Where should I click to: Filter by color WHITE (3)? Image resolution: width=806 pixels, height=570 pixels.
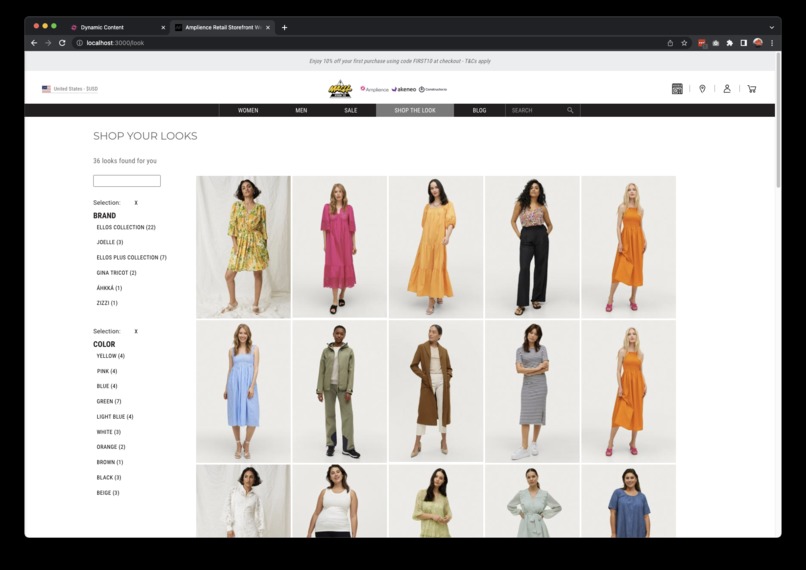[108, 432]
